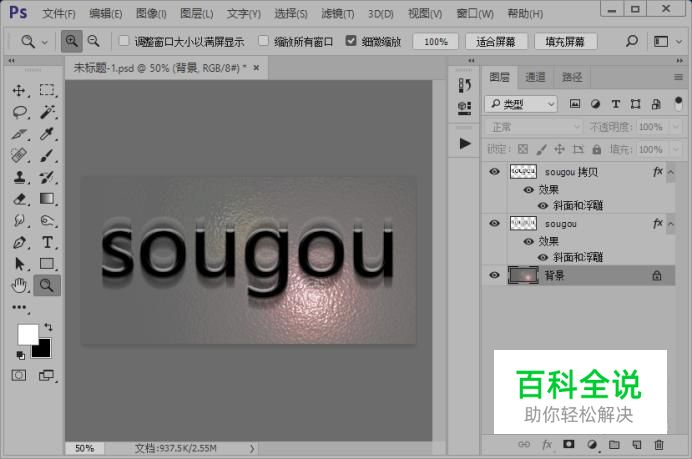Switch to the 通道 tab
The image size is (692, 459).
[535, 78]
